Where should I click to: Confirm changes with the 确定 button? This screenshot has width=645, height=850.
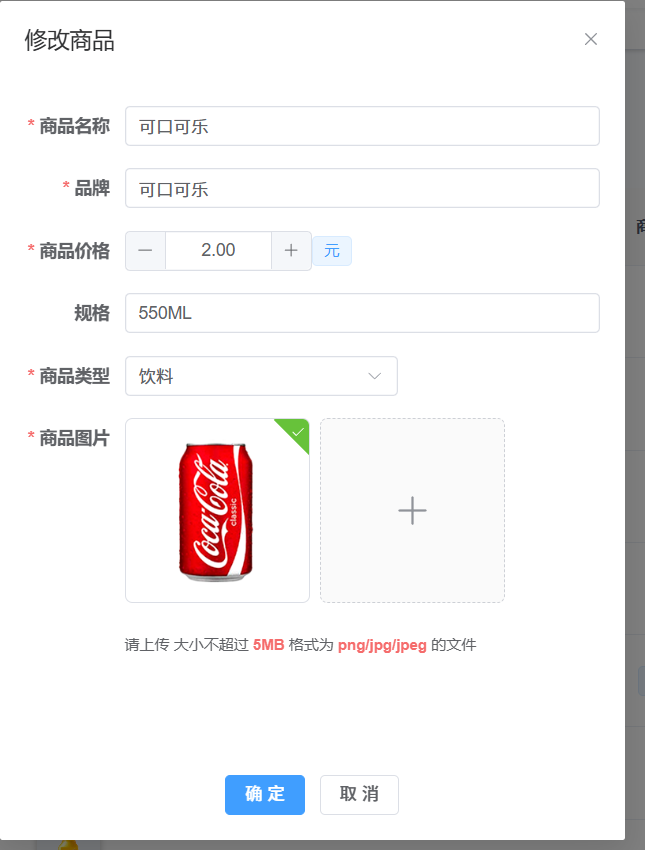(265, 795)
